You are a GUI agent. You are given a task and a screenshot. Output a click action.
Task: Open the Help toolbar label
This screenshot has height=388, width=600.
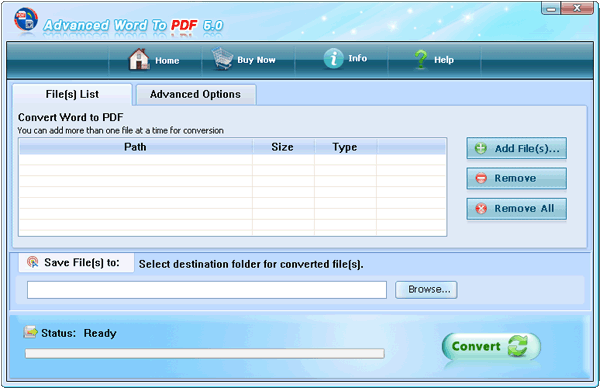(444, 60)
